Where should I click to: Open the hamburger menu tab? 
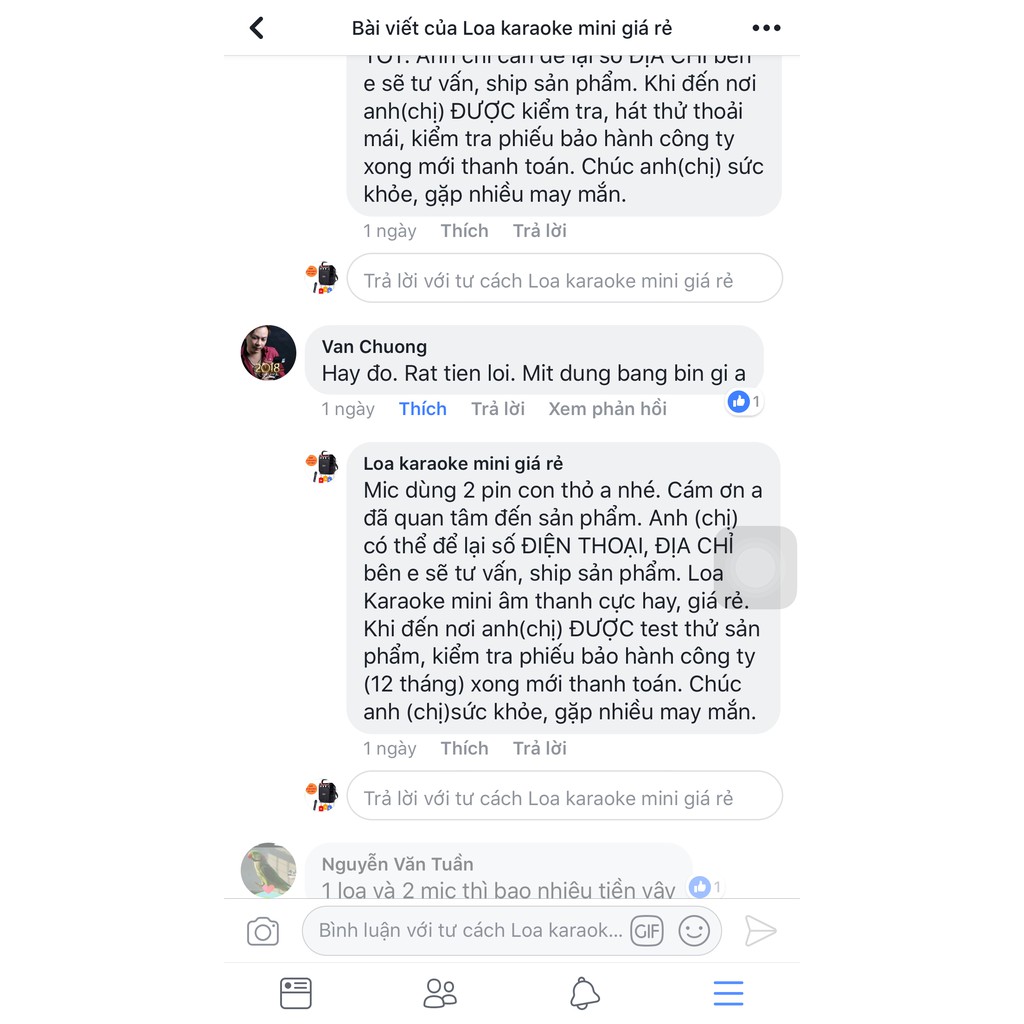[728, 993]
